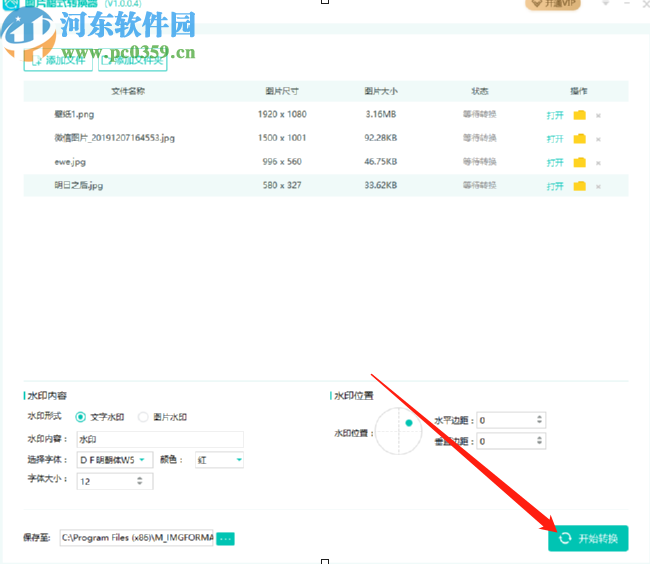Select file row ewe.jpg
The height and width of the screenshot is (564, 650).
(x=326, y=162)
